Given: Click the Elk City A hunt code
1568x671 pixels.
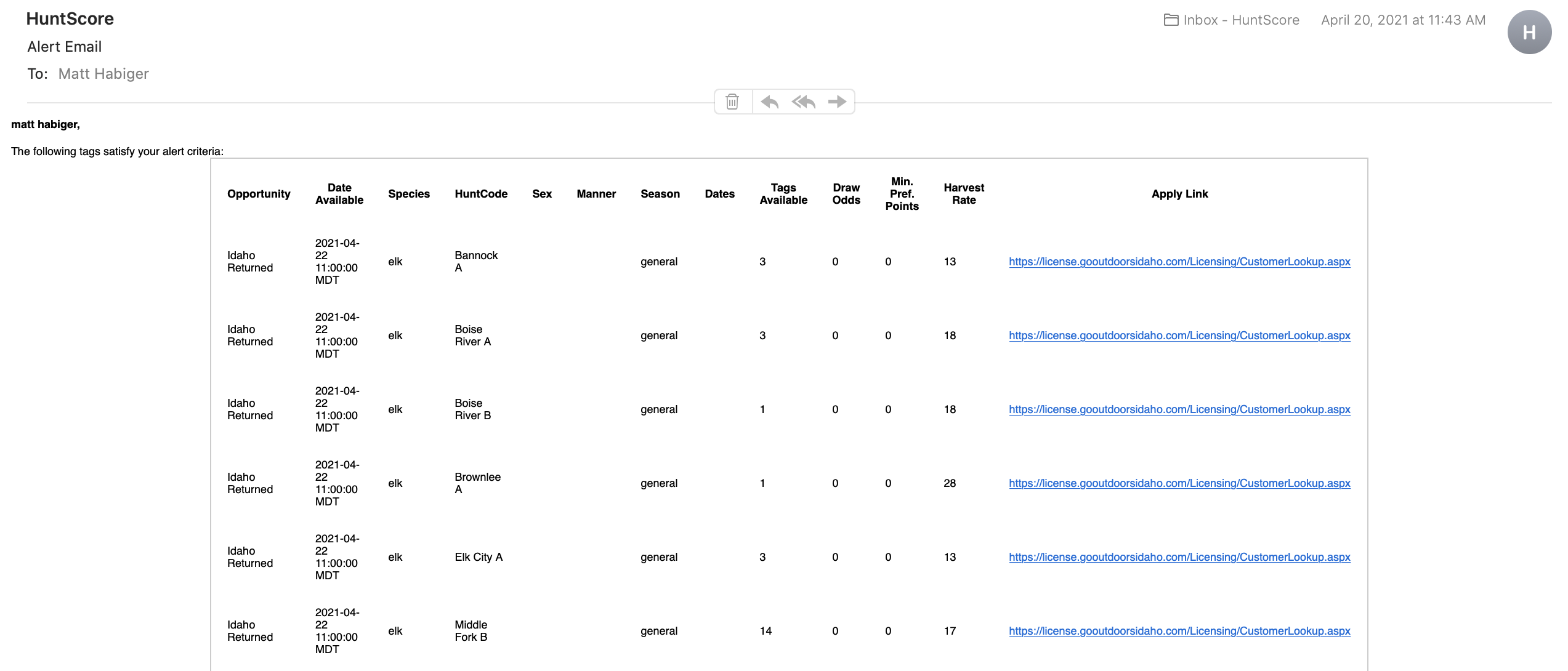Looking at the screenshot, I should point(479,557).
